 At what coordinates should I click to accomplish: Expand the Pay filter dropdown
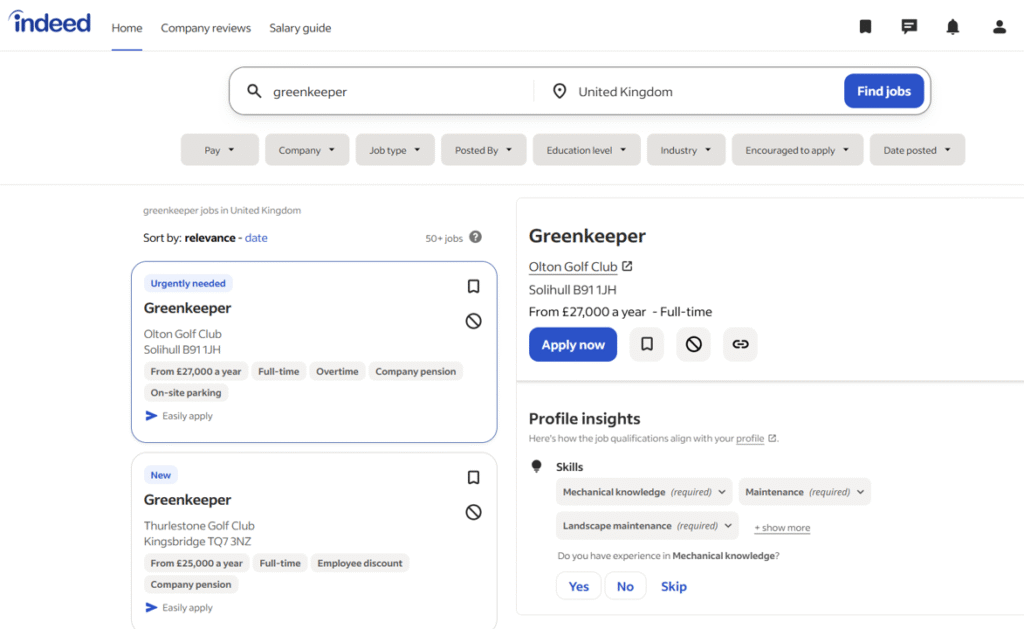[x=219, y=150]
